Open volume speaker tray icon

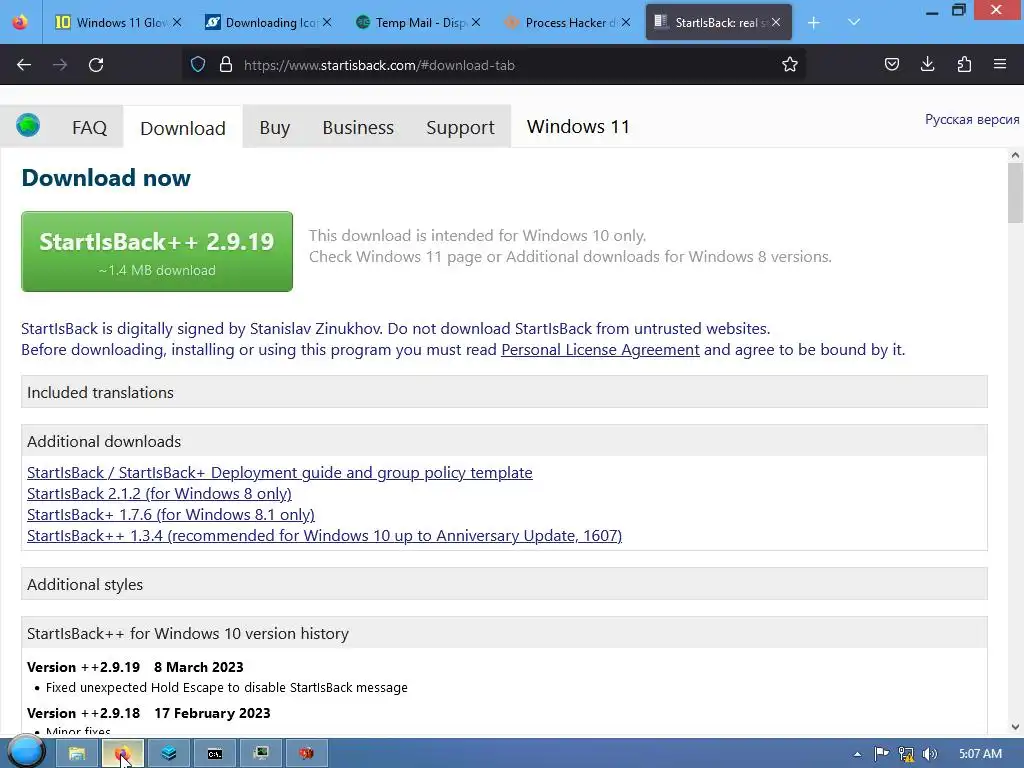[x=930, y=754]
